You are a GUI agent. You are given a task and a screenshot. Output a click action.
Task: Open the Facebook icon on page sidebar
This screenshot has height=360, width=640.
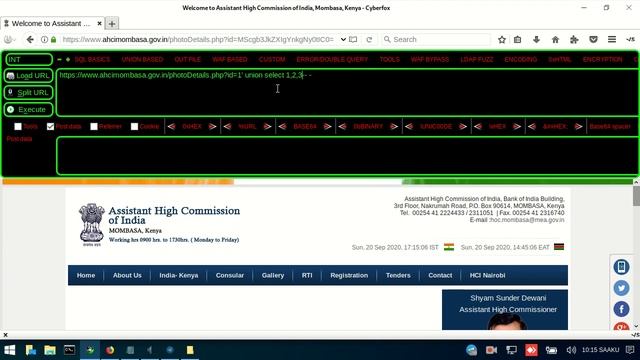pos(621,309)
